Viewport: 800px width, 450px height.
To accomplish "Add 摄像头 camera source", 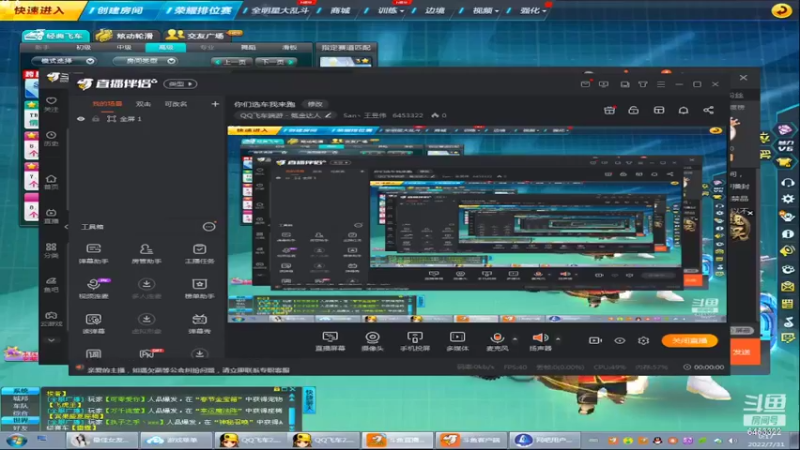I will (x=372, y=341).
